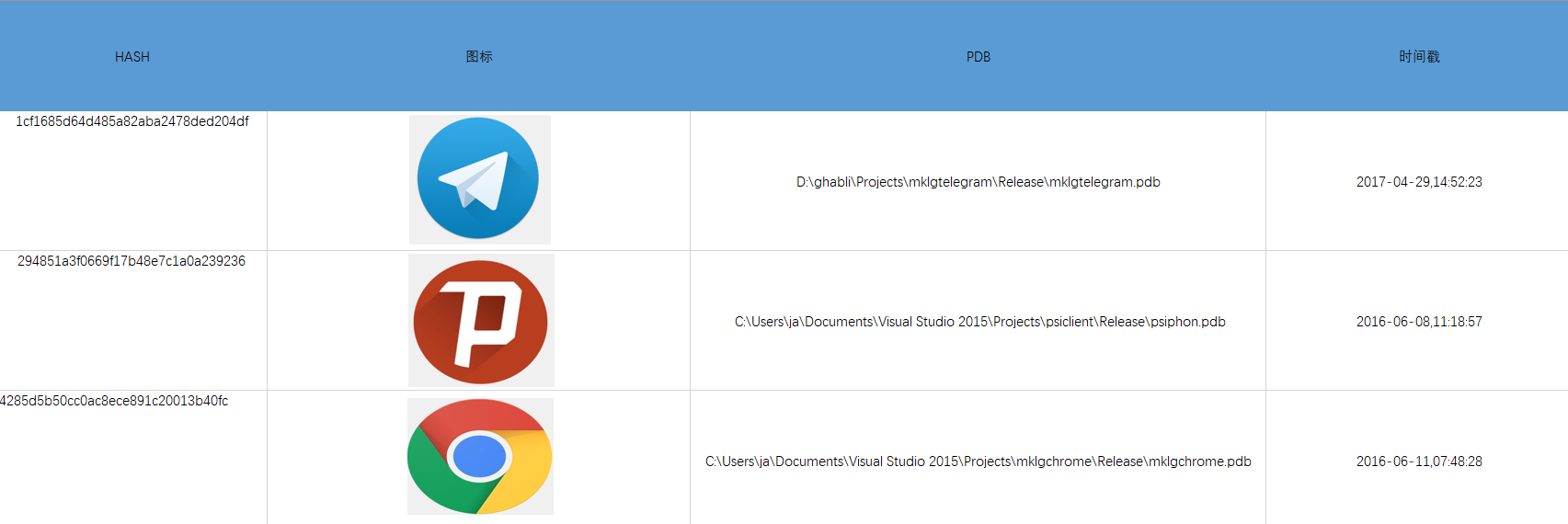Image resolution: width=1568 pixels, height=524 pixels.
Task: Select hash ending in 891c20013b40fc
Action: click(x=114, y=401)
